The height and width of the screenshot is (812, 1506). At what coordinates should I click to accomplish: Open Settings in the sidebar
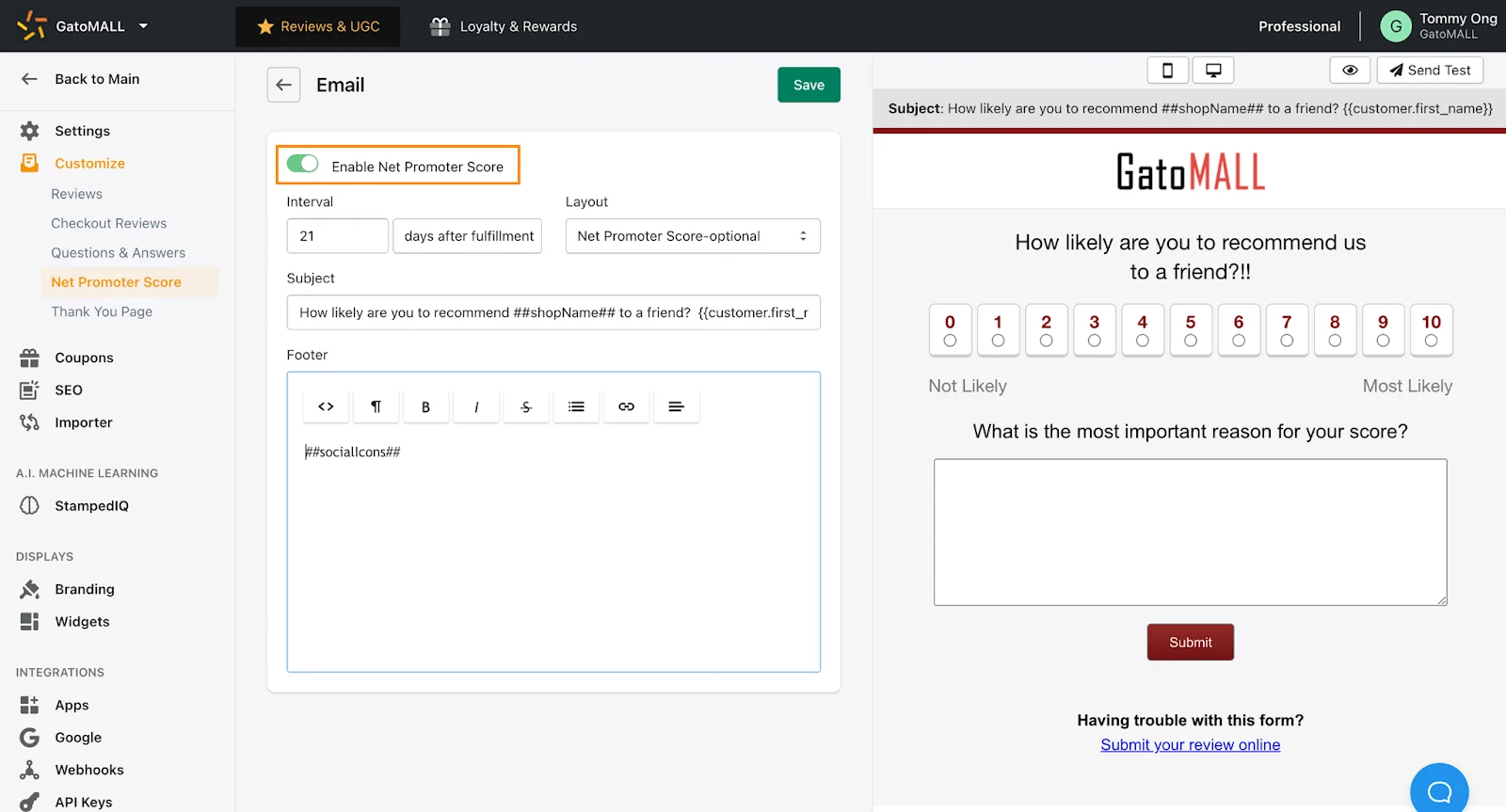coord(82,131)
